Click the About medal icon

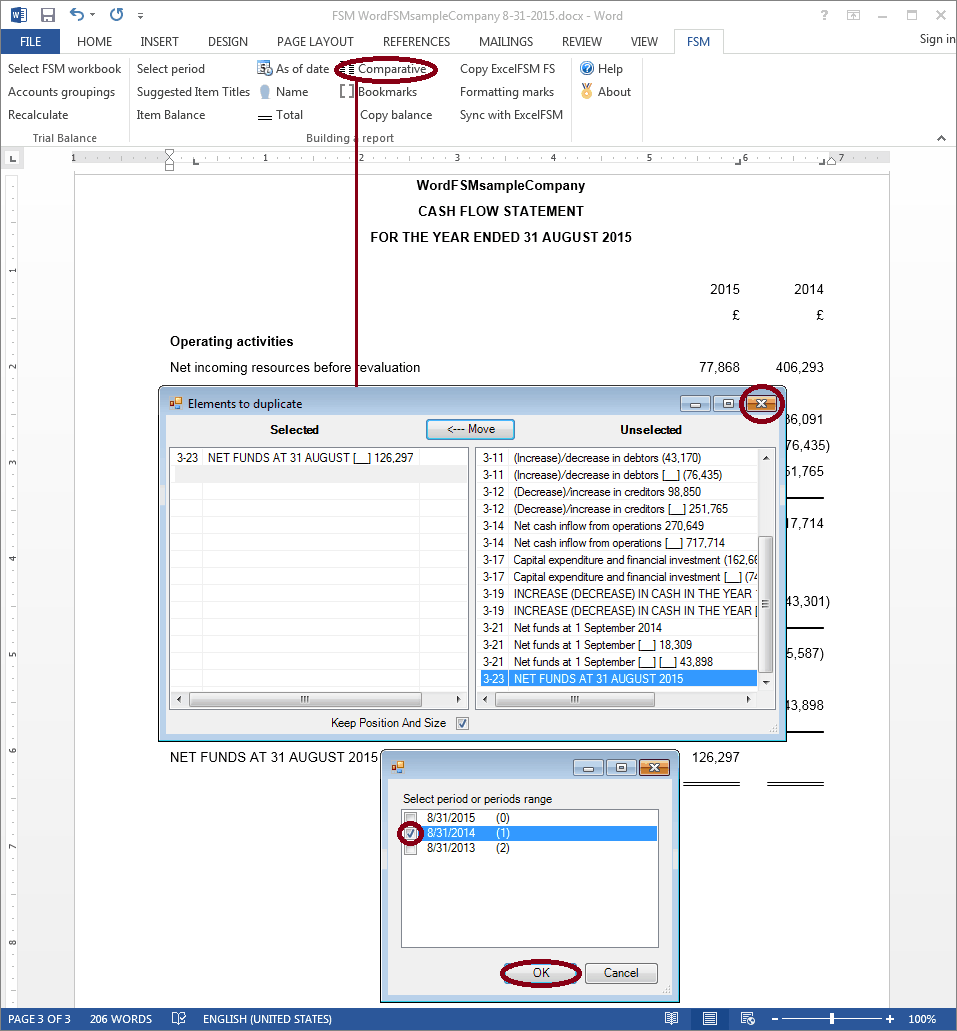click(587, 91)
